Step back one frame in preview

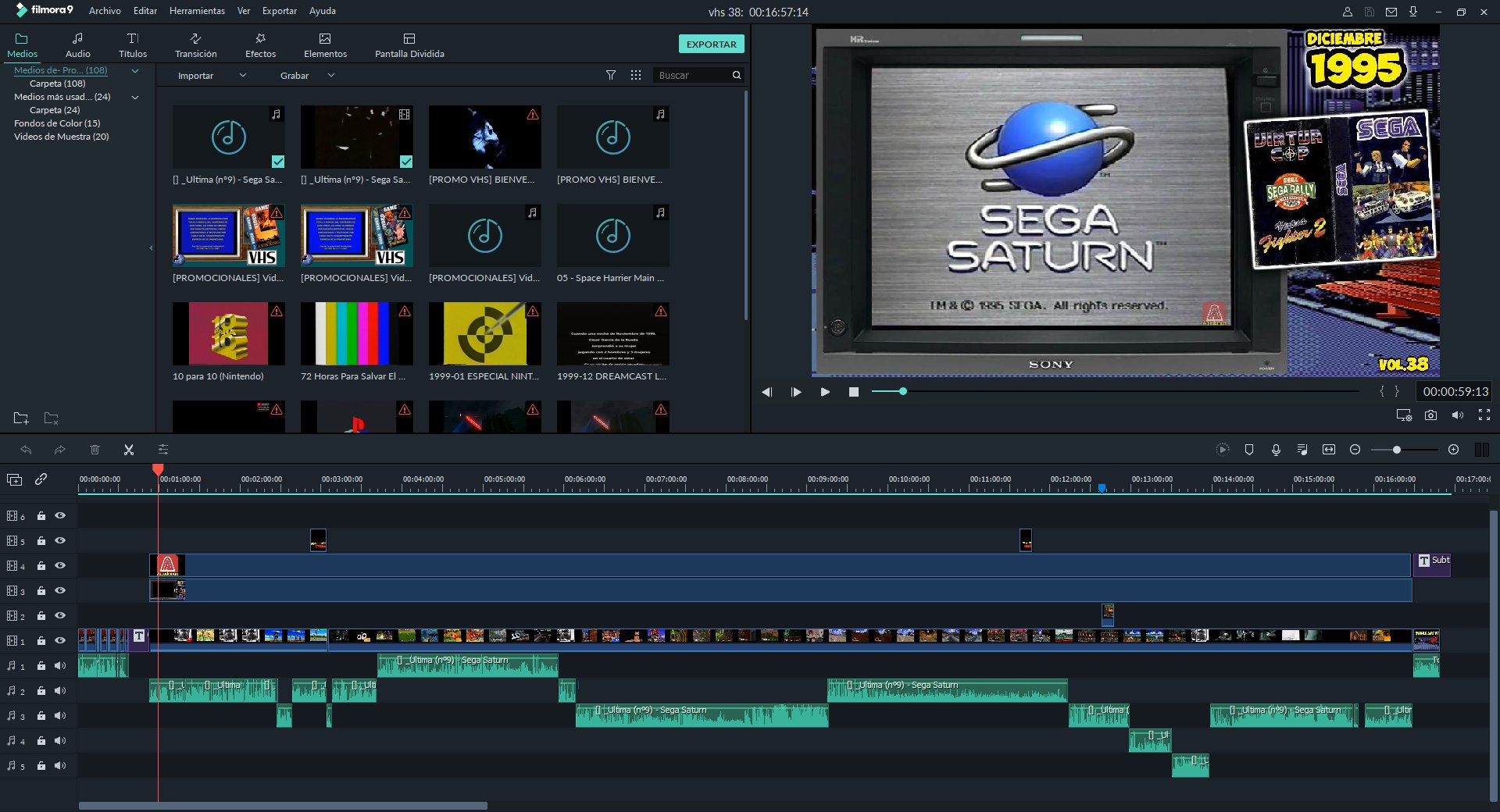pos(766,392)
